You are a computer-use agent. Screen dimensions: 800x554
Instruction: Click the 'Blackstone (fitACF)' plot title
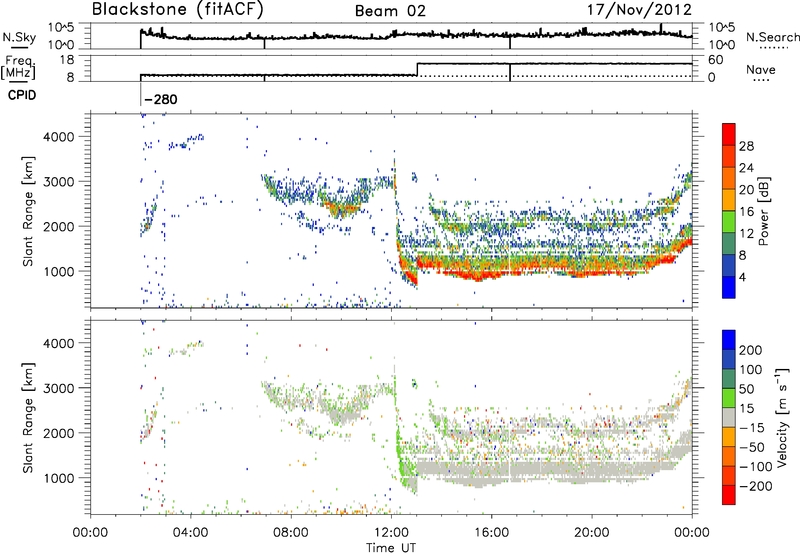[178, 9]
